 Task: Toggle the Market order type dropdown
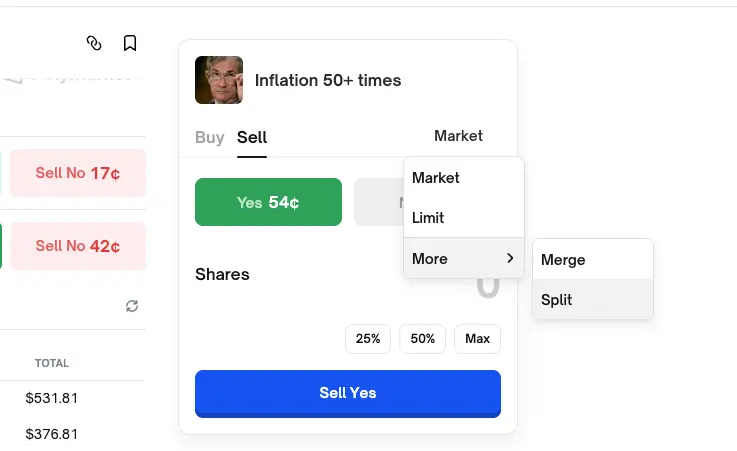tap(458, 136)
